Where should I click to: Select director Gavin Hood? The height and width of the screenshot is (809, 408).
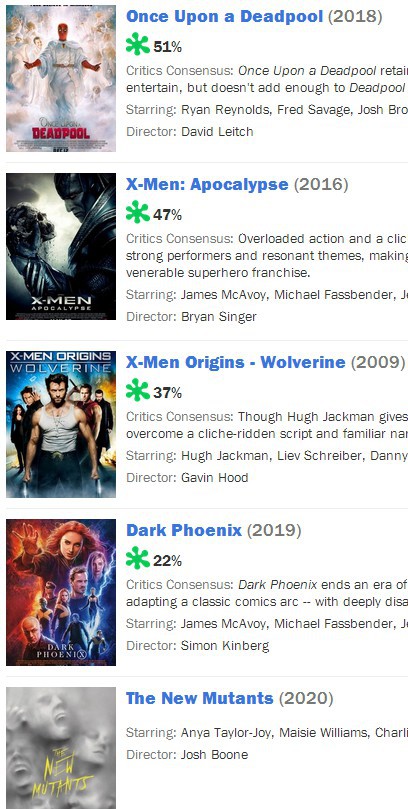[x=215, y=478]
